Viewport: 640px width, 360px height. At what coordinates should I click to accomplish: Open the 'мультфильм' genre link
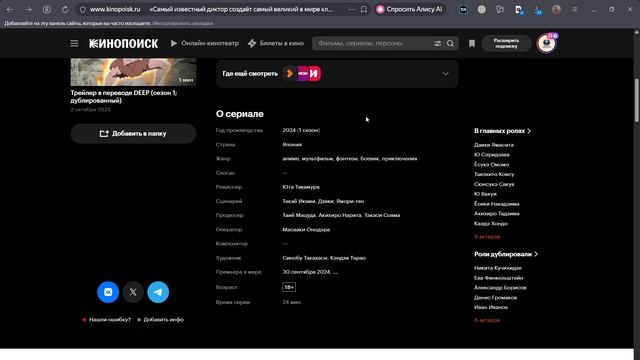(x=318, y=159)
